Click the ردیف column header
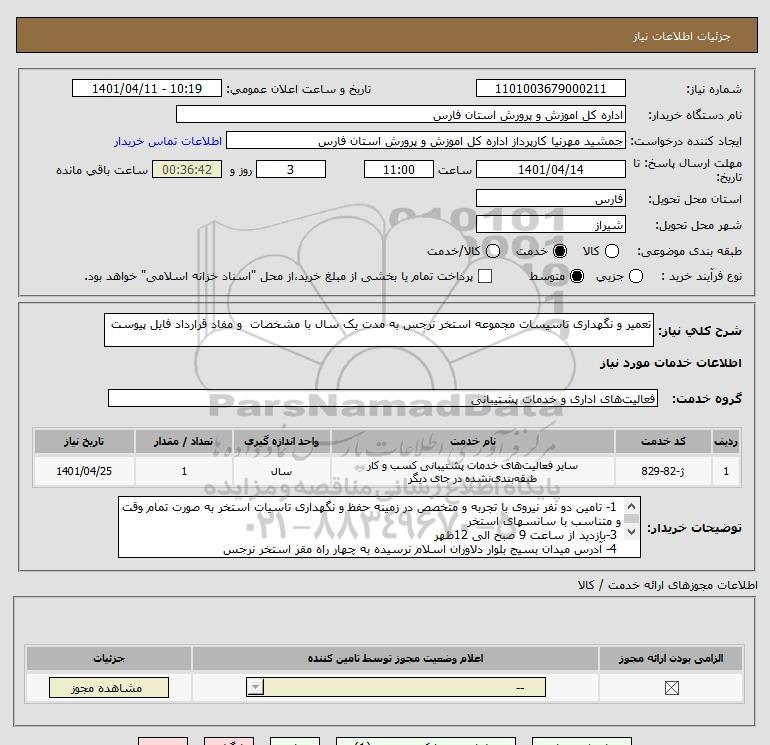Screen dimensions: 770x745 (726, 441)
